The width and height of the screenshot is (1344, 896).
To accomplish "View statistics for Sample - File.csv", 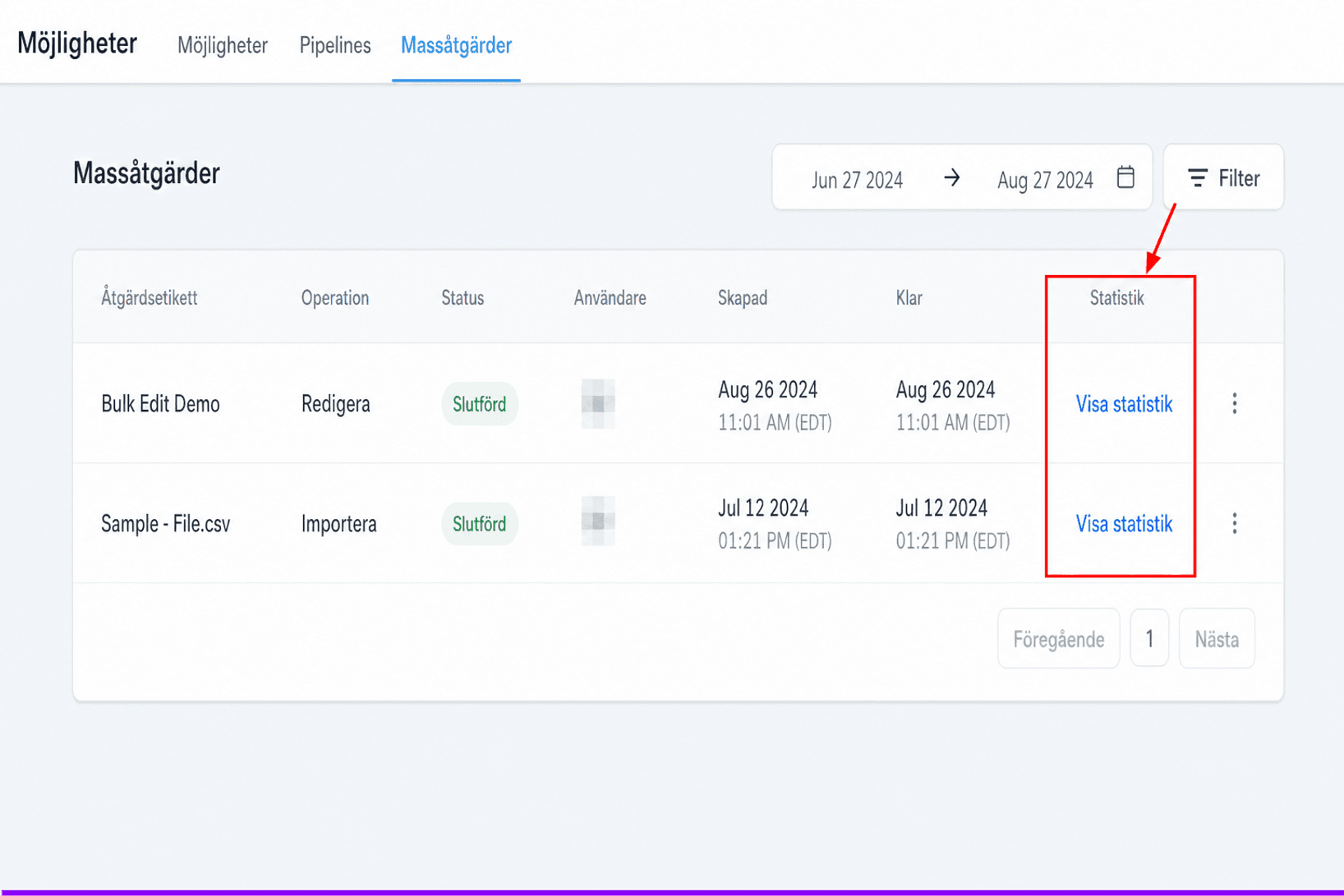I will tap(1124, 524).
